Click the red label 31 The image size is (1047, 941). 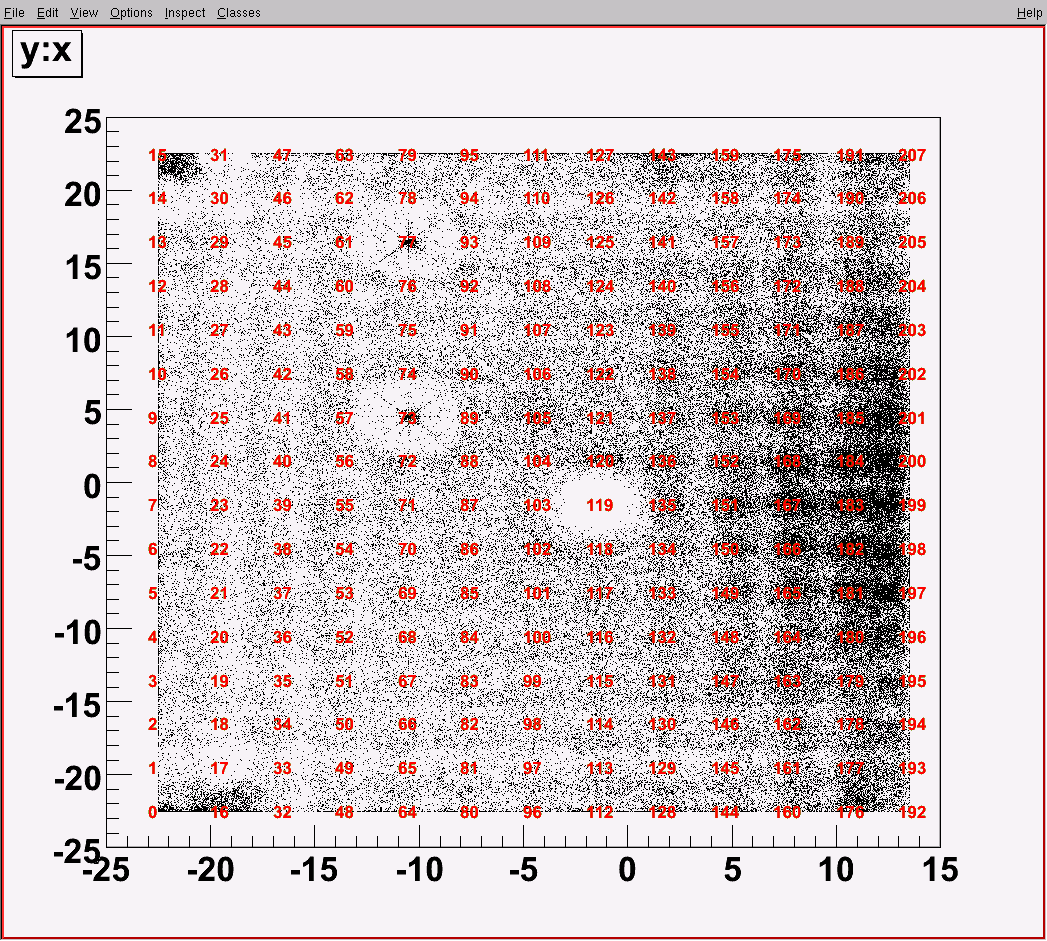tap(219, 156)
